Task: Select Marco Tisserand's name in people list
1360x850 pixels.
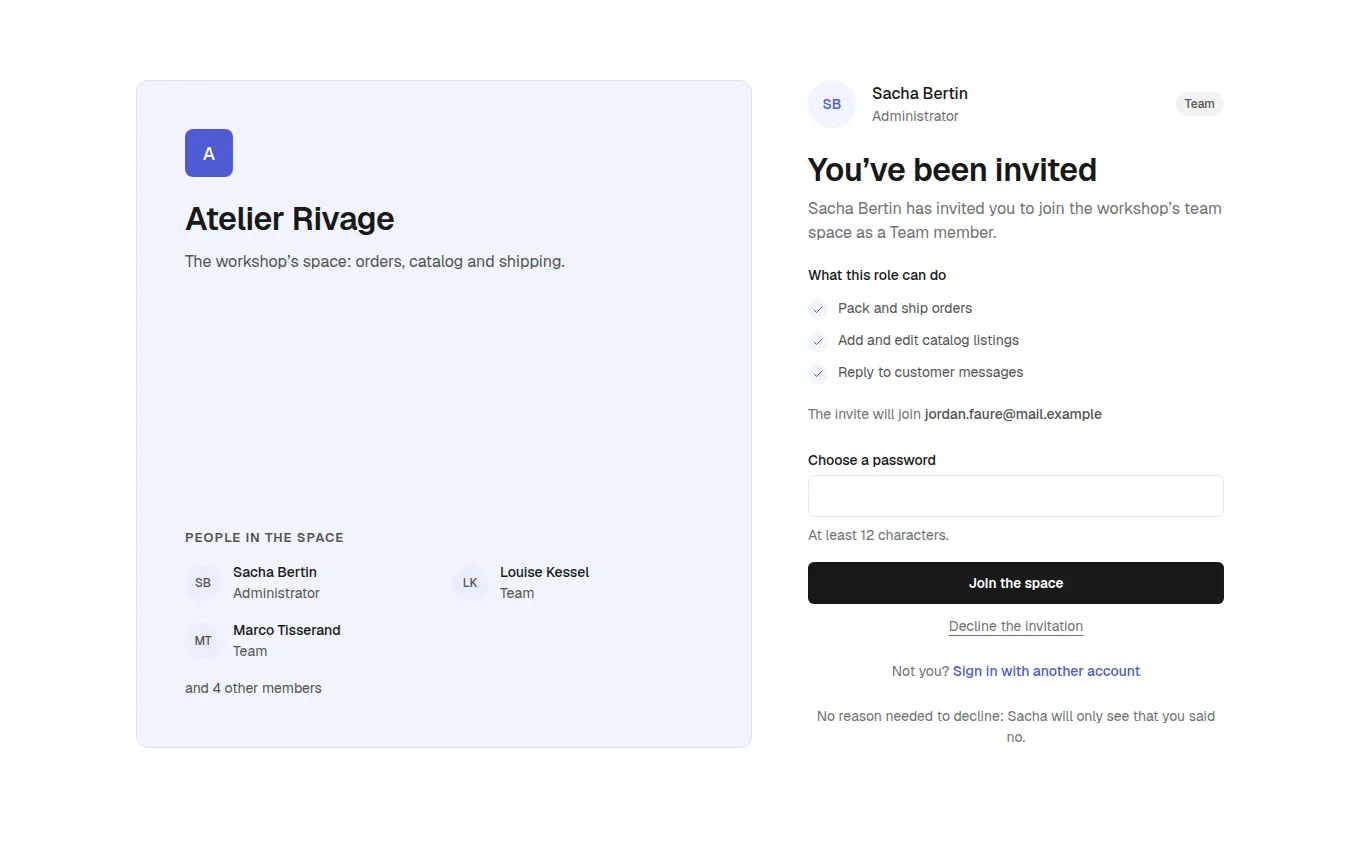Action: click(286, 630)
